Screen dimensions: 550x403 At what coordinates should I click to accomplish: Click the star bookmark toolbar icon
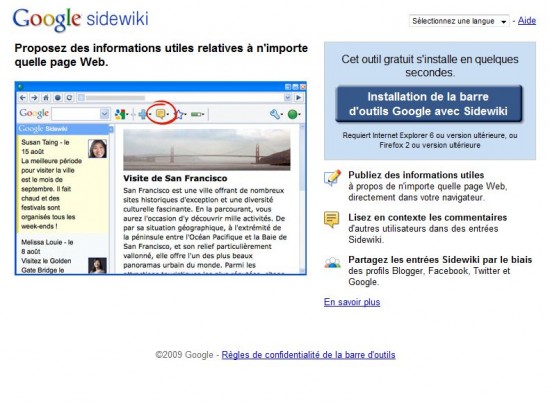(179, 114)
